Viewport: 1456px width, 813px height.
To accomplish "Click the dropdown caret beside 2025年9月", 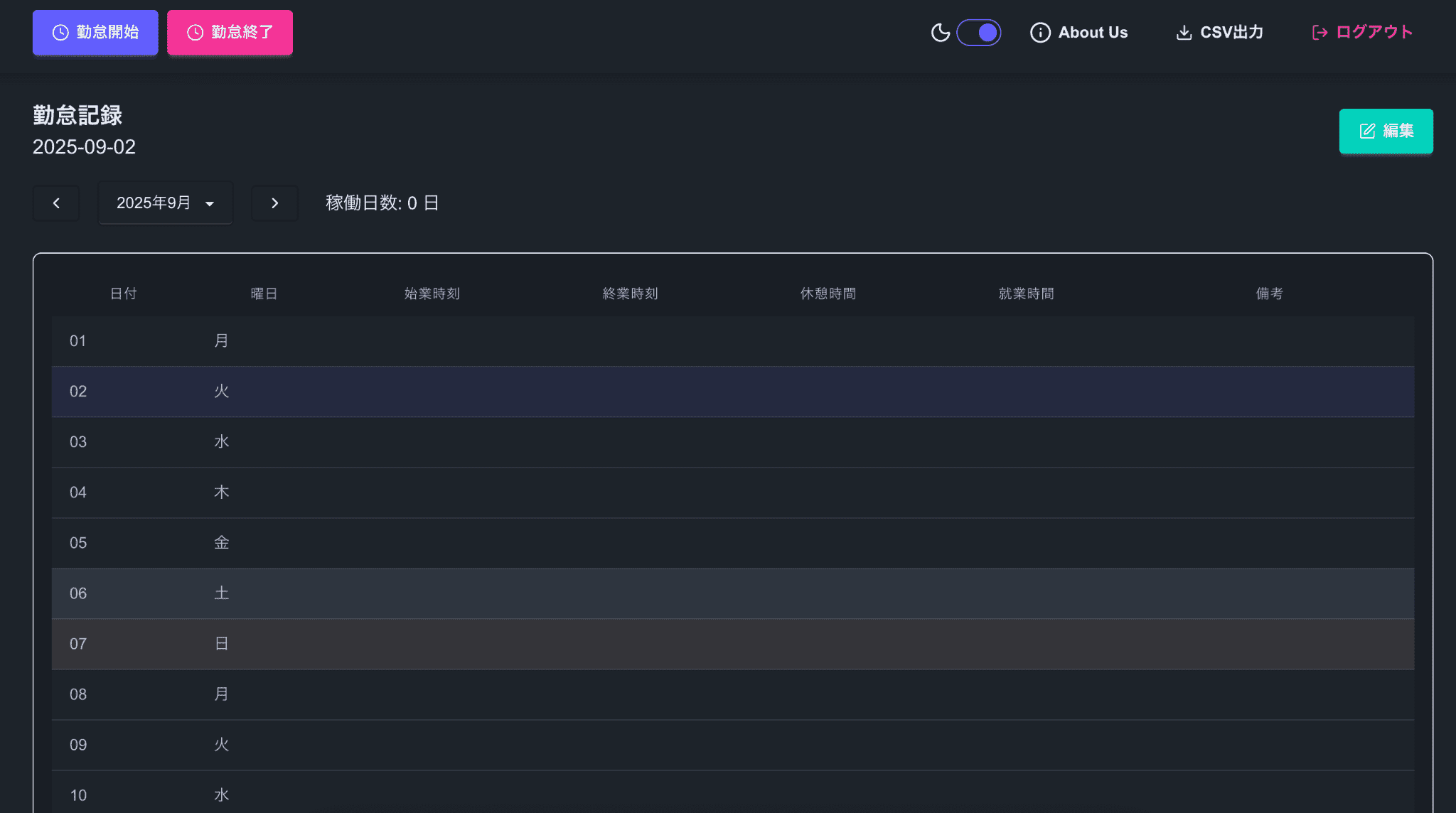I will [x=210, y=203].
